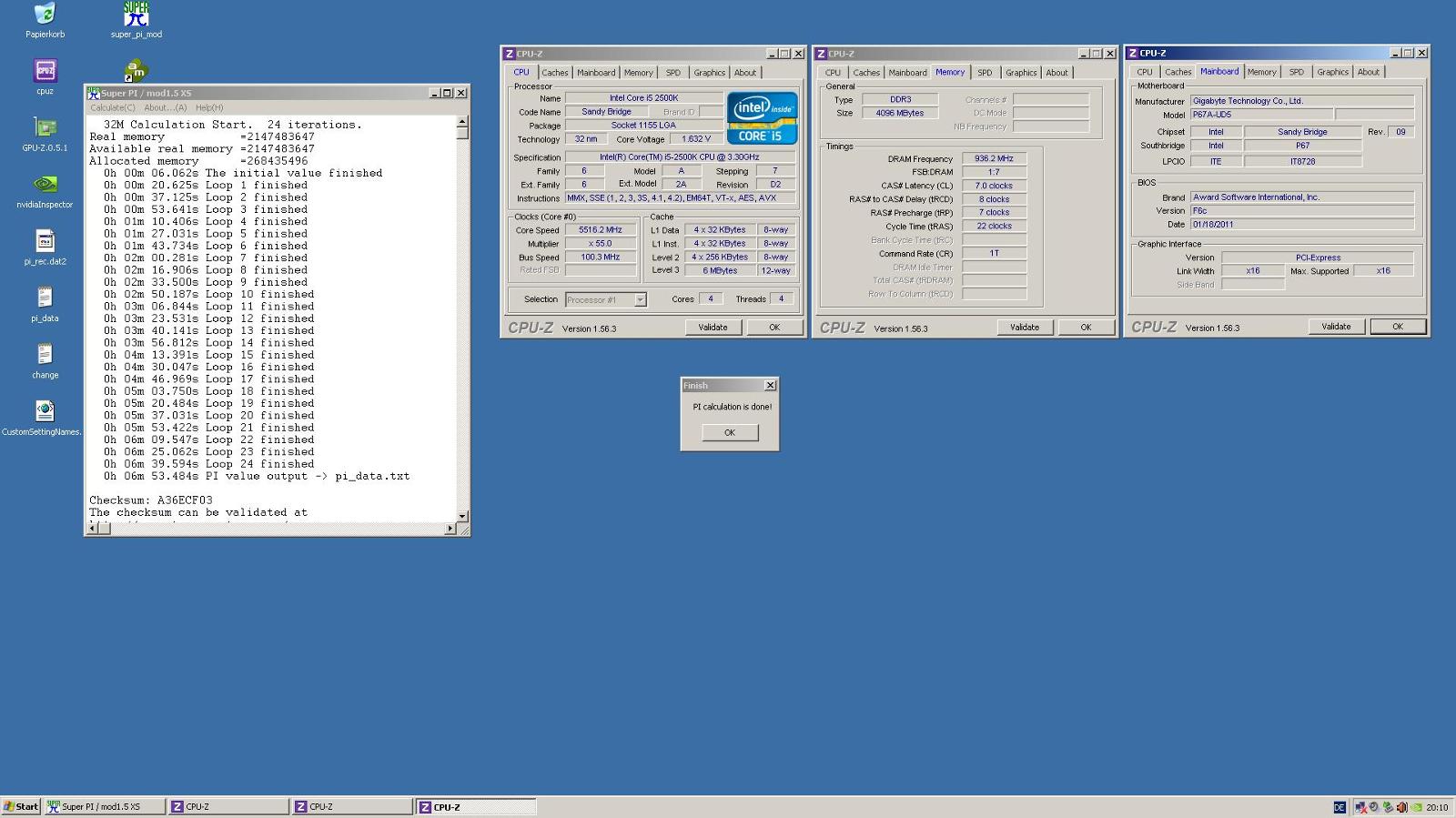
Task: Click Super PI vertical scrollbar up arrow
Action: point(462,121)
